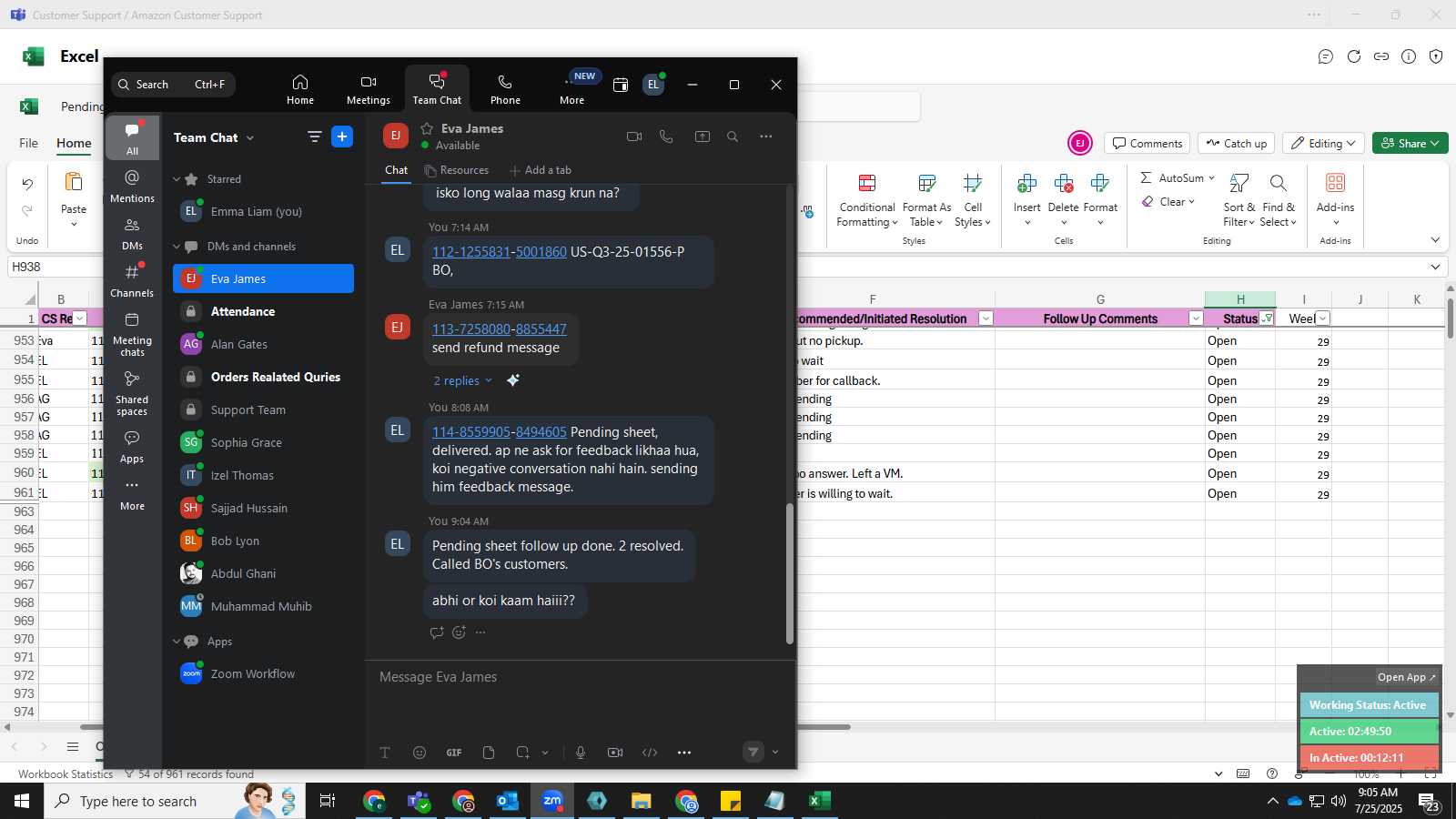This screenshot has height=819, width=1456.
Task: Collapse the Starred section
Action: (x=177, y=179)
